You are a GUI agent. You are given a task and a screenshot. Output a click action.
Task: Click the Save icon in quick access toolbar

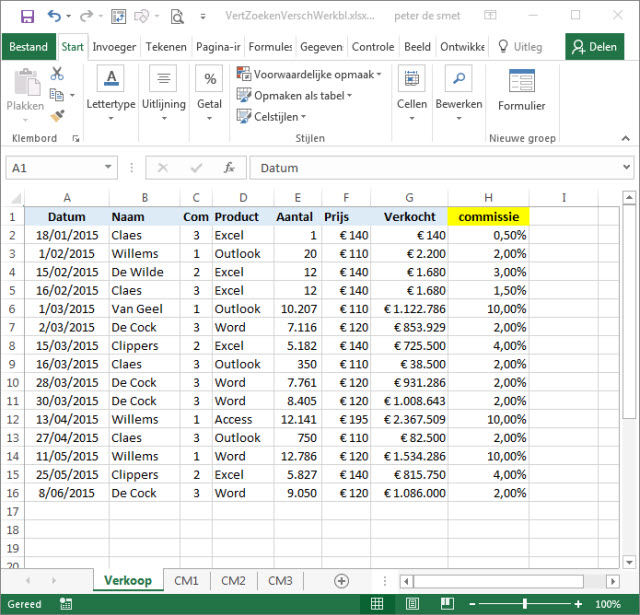[x=27, y=16]
